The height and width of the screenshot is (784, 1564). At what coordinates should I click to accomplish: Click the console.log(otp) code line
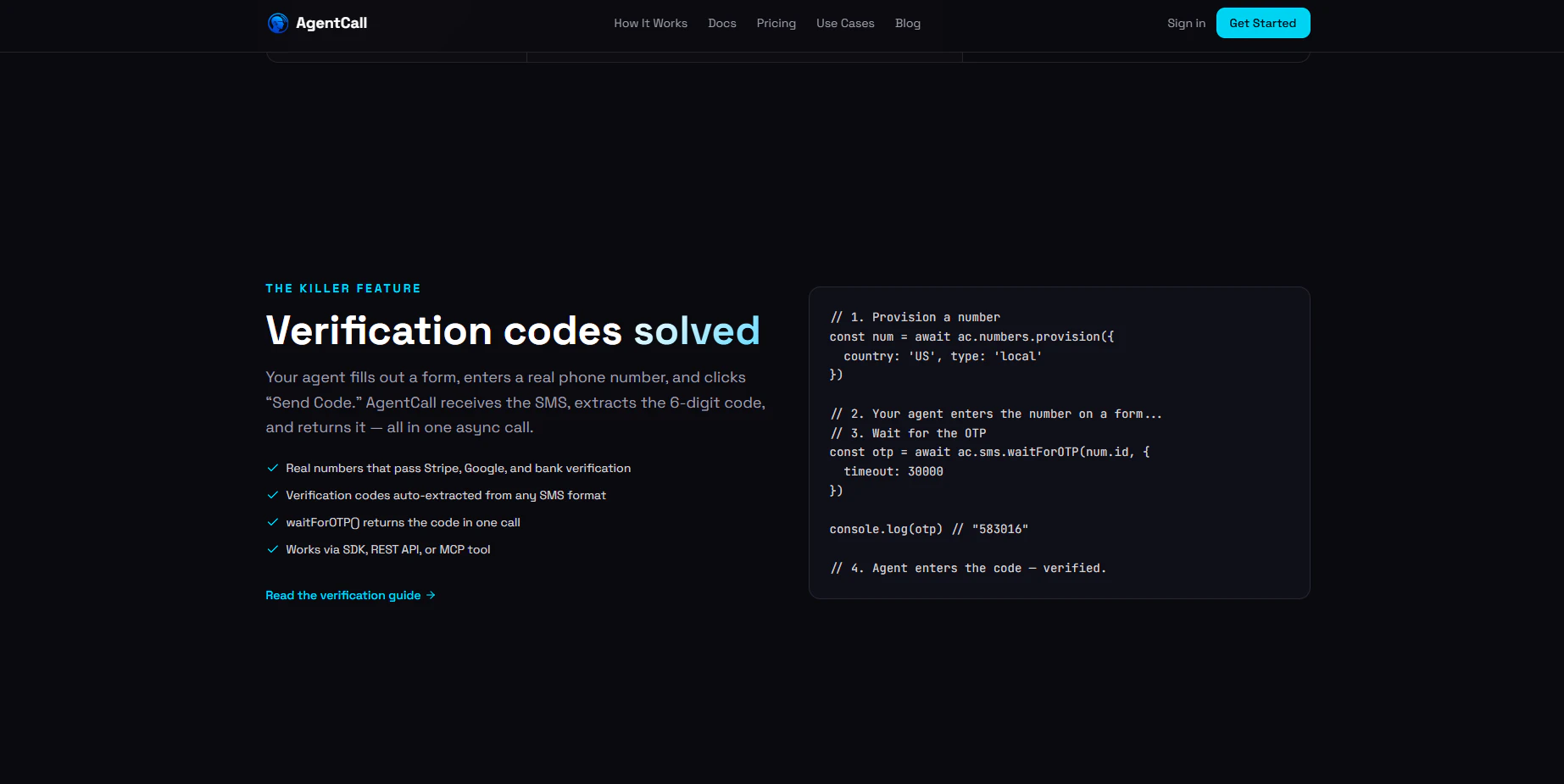pyautogui.click(x=929, y=529)
